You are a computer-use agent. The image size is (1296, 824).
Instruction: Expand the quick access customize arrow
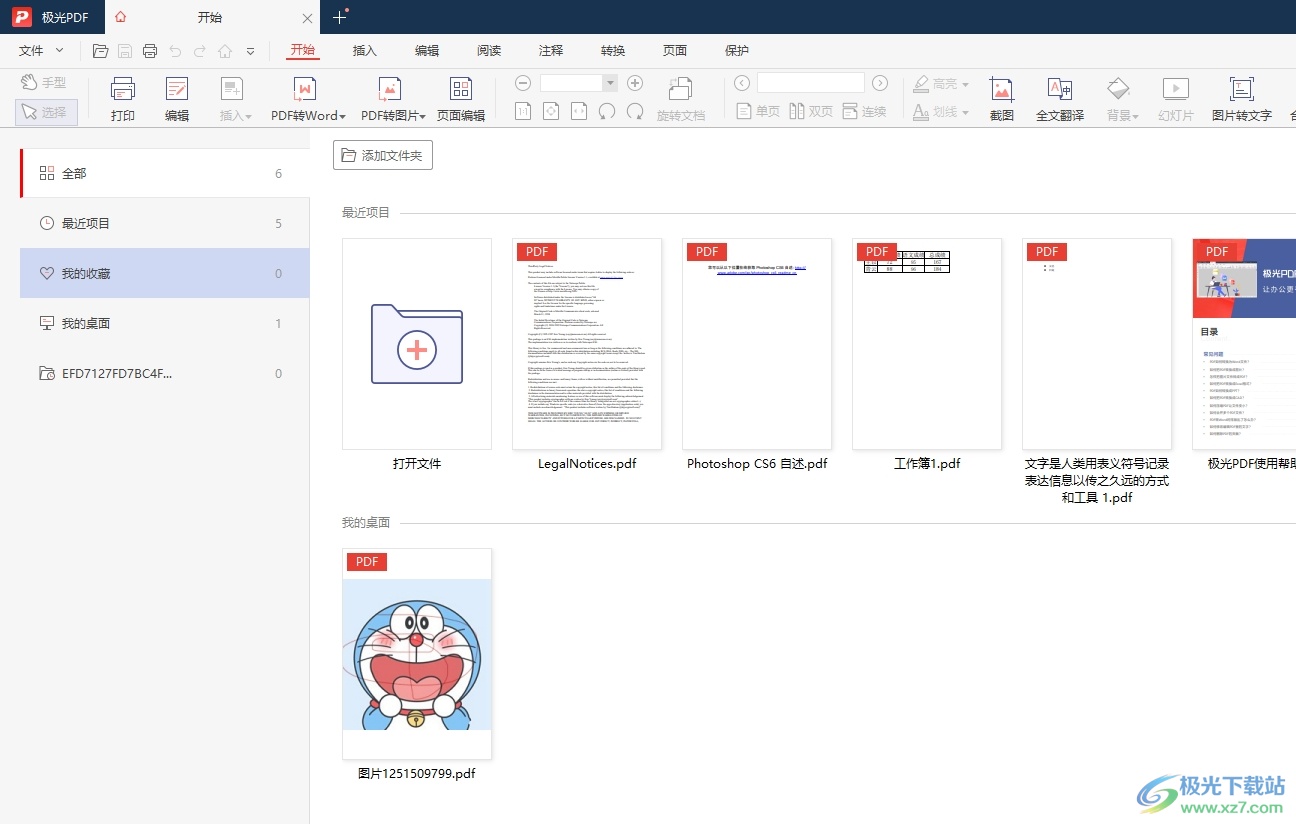point(250,51)
